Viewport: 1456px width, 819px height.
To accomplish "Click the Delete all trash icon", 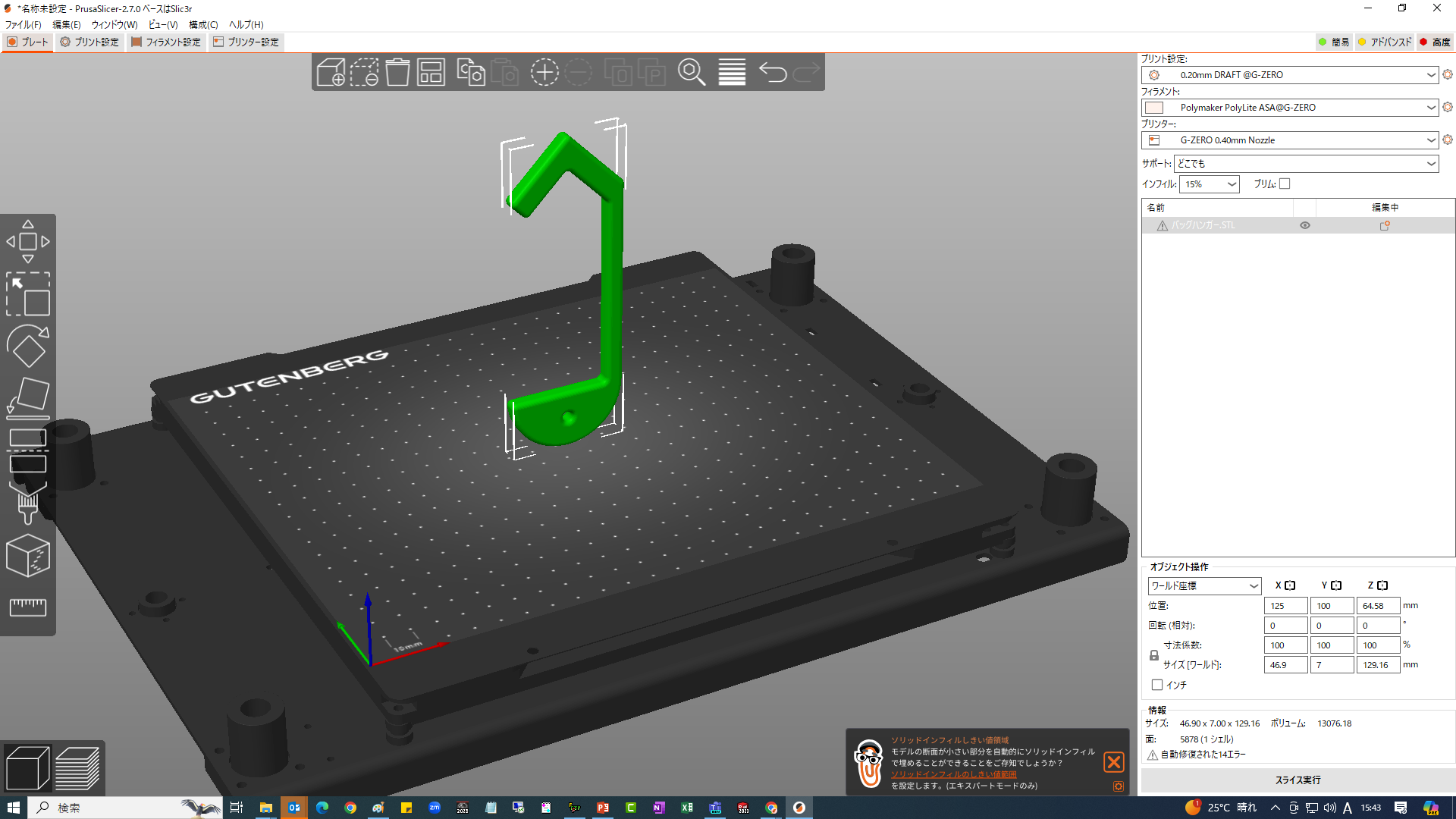I will pos(397,72).
